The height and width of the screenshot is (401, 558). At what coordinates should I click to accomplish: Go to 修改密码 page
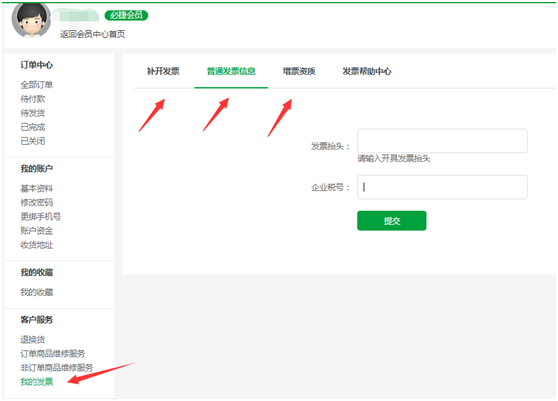[37, 202]
